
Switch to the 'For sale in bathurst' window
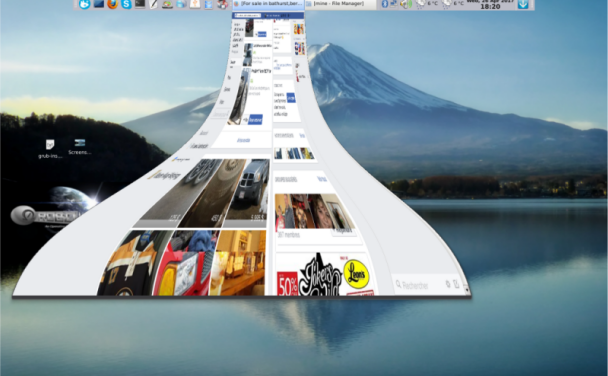pos(268,4)
